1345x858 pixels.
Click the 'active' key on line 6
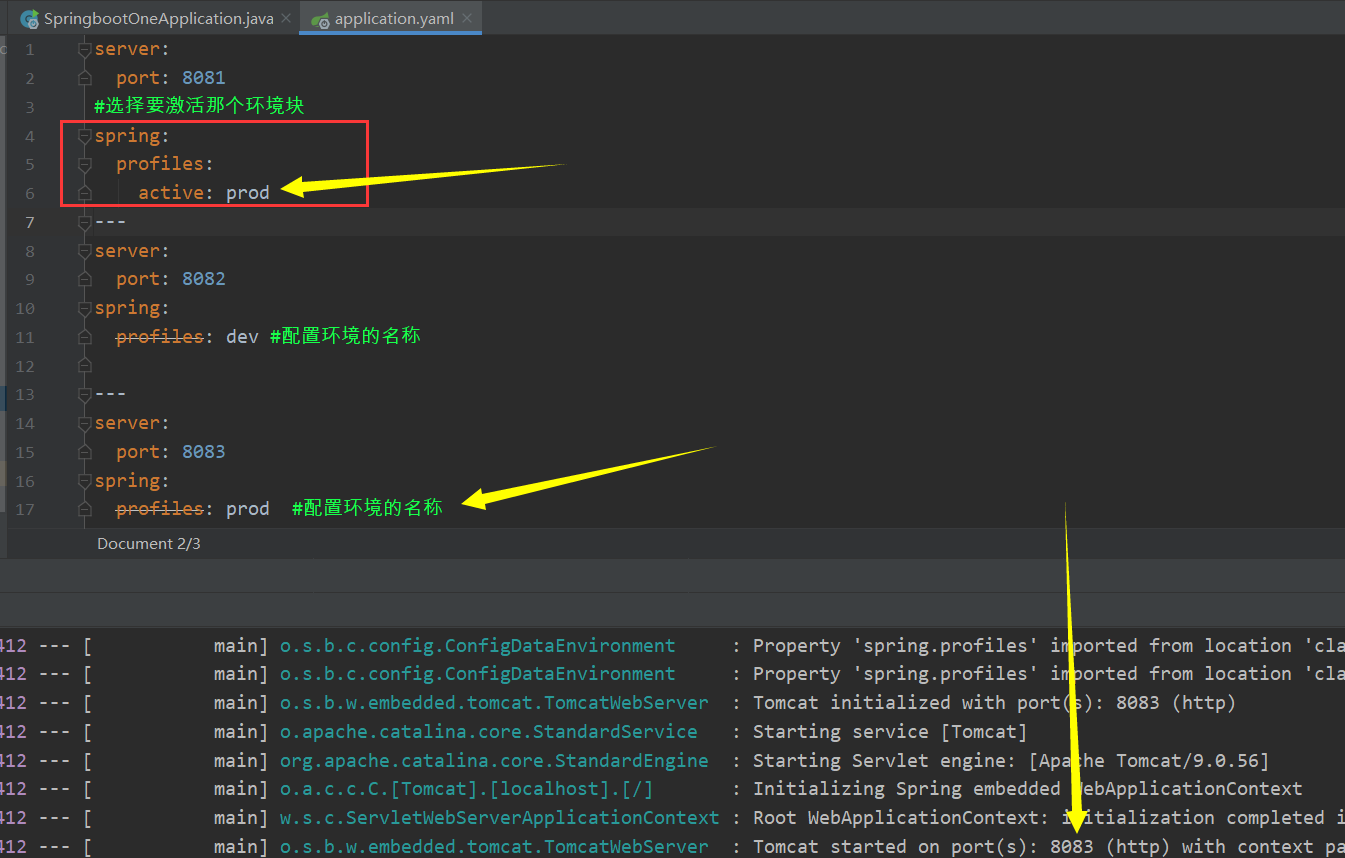click(x=171, y=193)
